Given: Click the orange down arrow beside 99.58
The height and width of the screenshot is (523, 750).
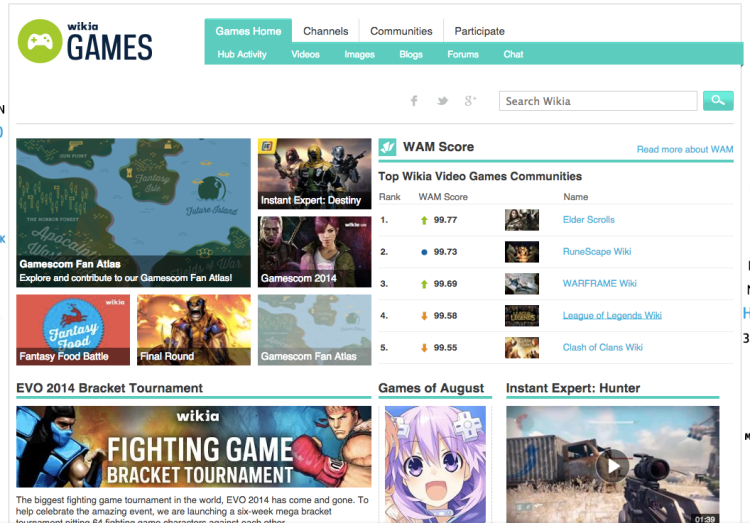Looking at the screenshot, I should [424, 316].
